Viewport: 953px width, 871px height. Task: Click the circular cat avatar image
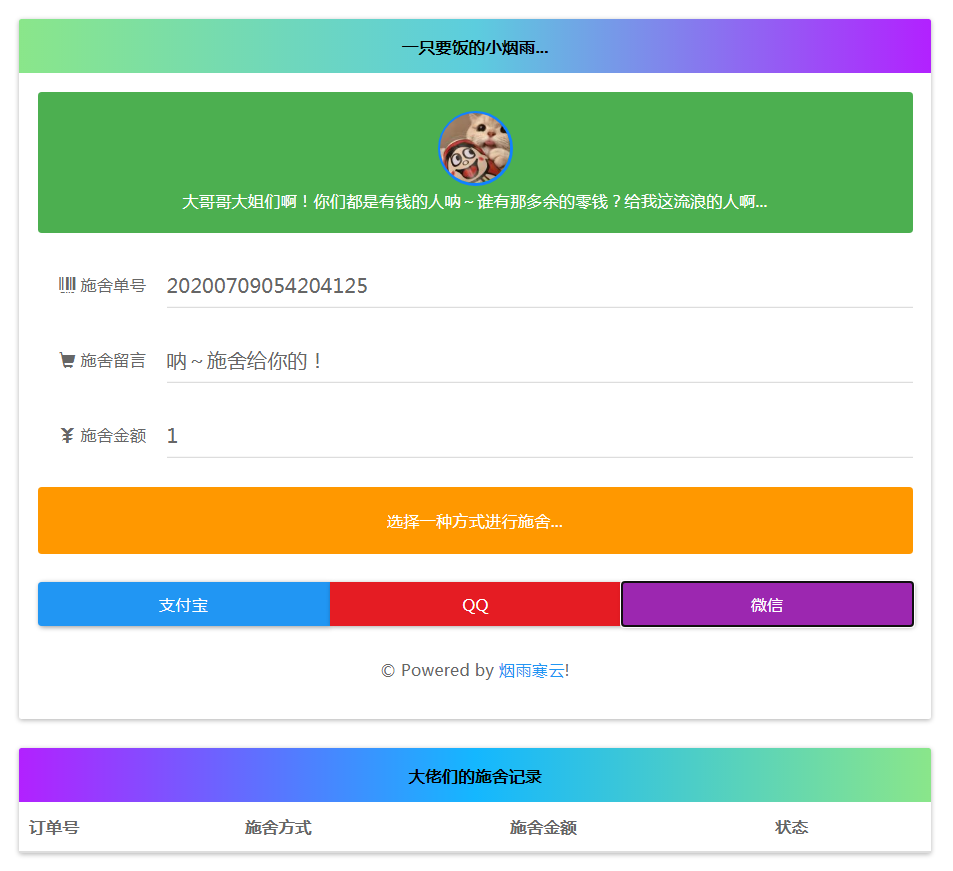click(x=475, y=148)
